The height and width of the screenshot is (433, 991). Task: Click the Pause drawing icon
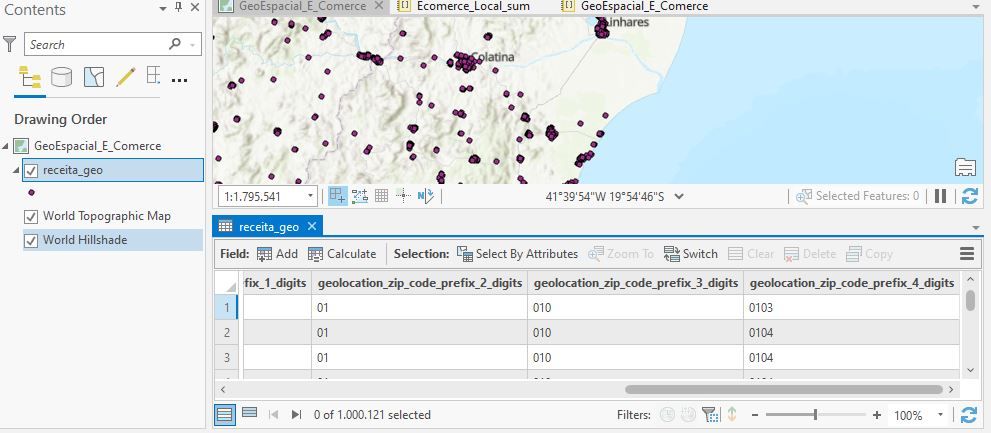pyautogui.click(x=940, y=196)
